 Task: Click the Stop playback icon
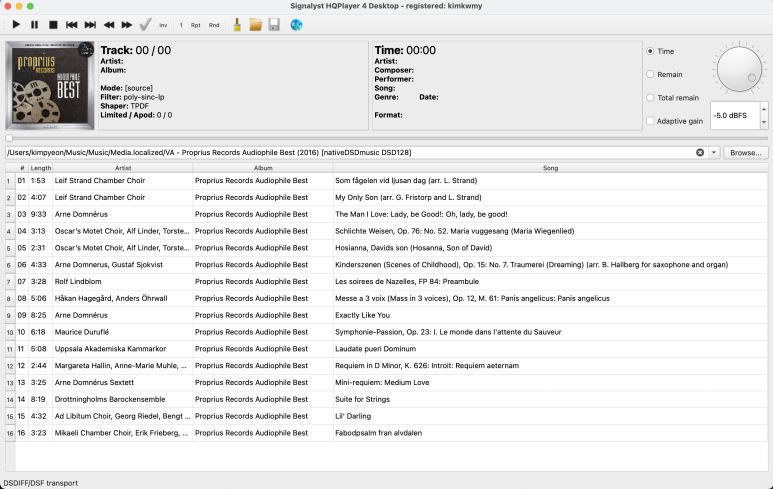(x=53, y=24)
